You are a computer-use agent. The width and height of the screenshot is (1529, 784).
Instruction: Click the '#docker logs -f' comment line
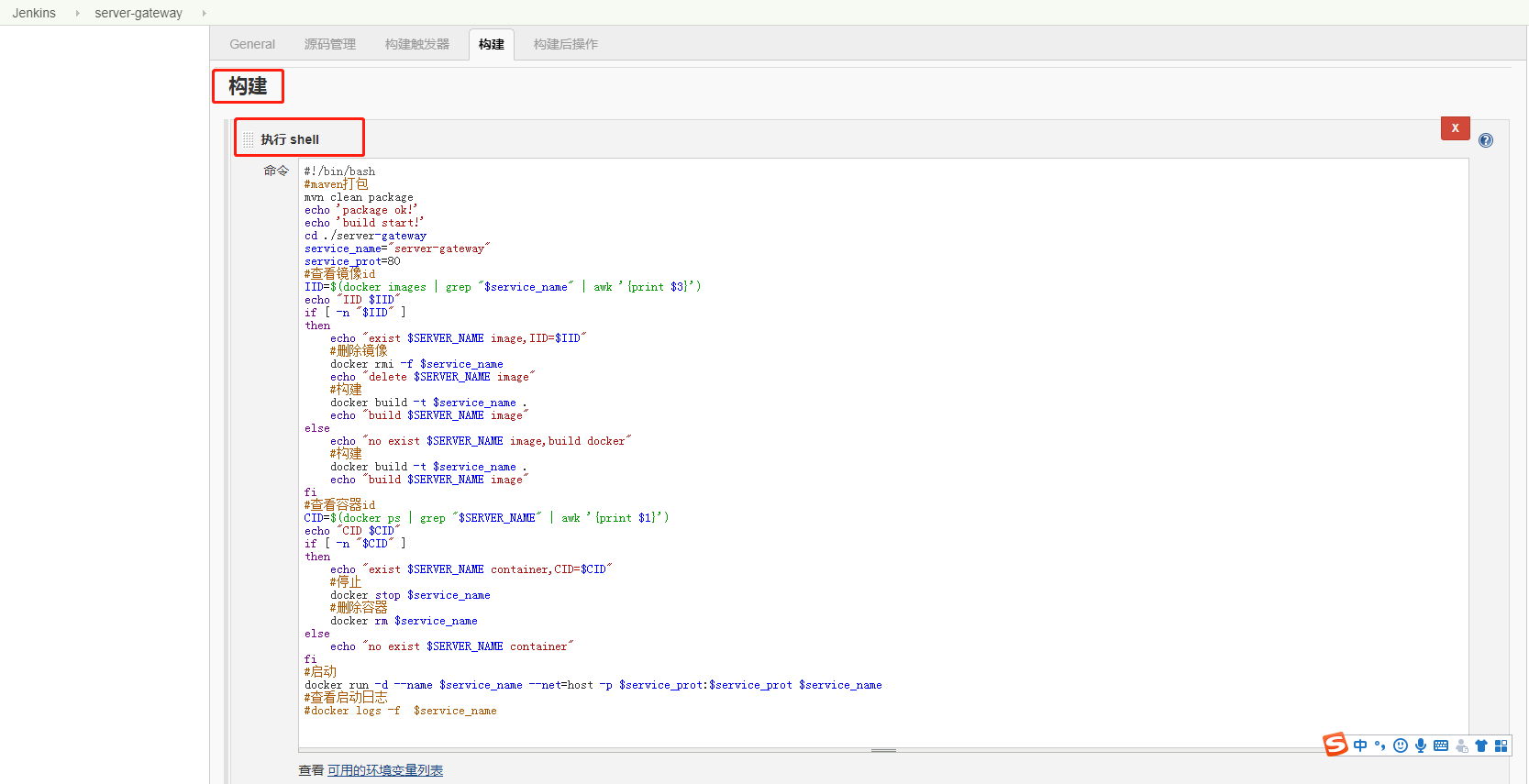[401, 711]
